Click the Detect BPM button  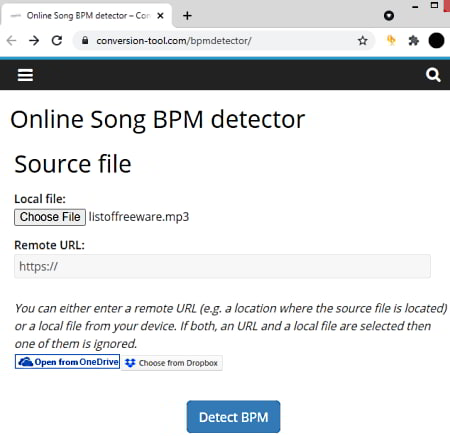[233, 417]
